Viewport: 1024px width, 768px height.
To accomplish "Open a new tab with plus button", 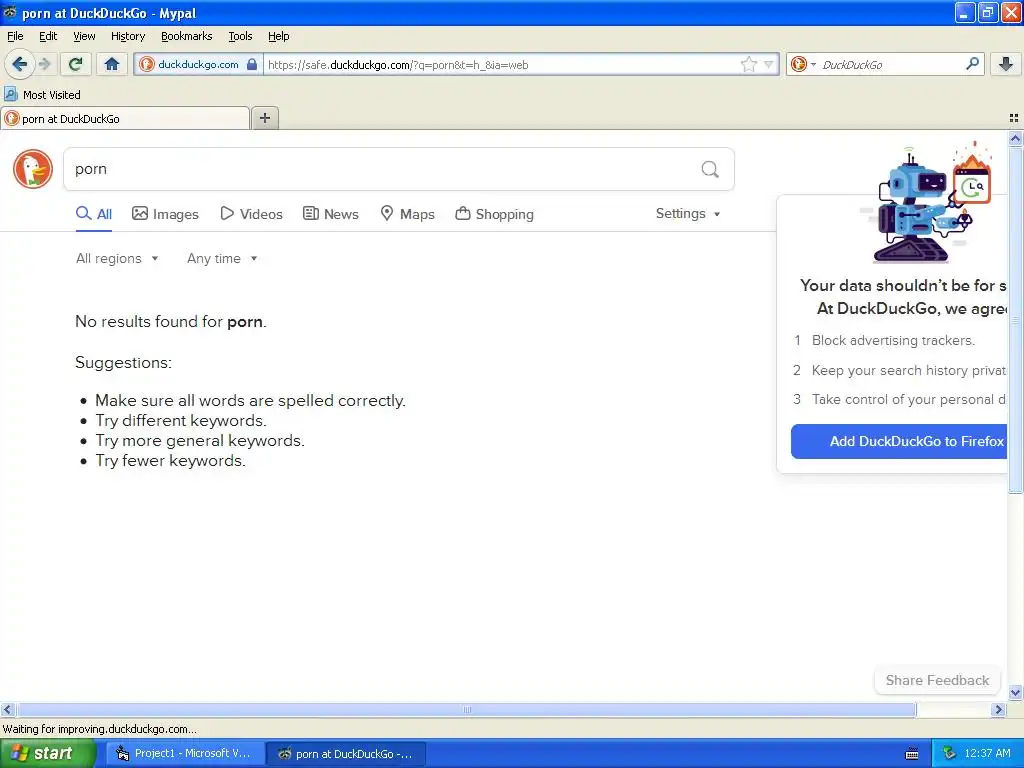I will click(264, 118).
